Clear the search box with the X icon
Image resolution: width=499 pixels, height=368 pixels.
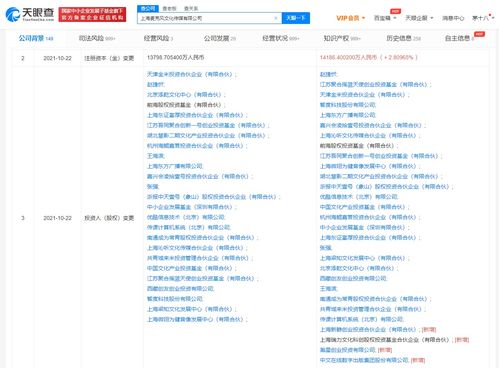(x=276, y=18)
